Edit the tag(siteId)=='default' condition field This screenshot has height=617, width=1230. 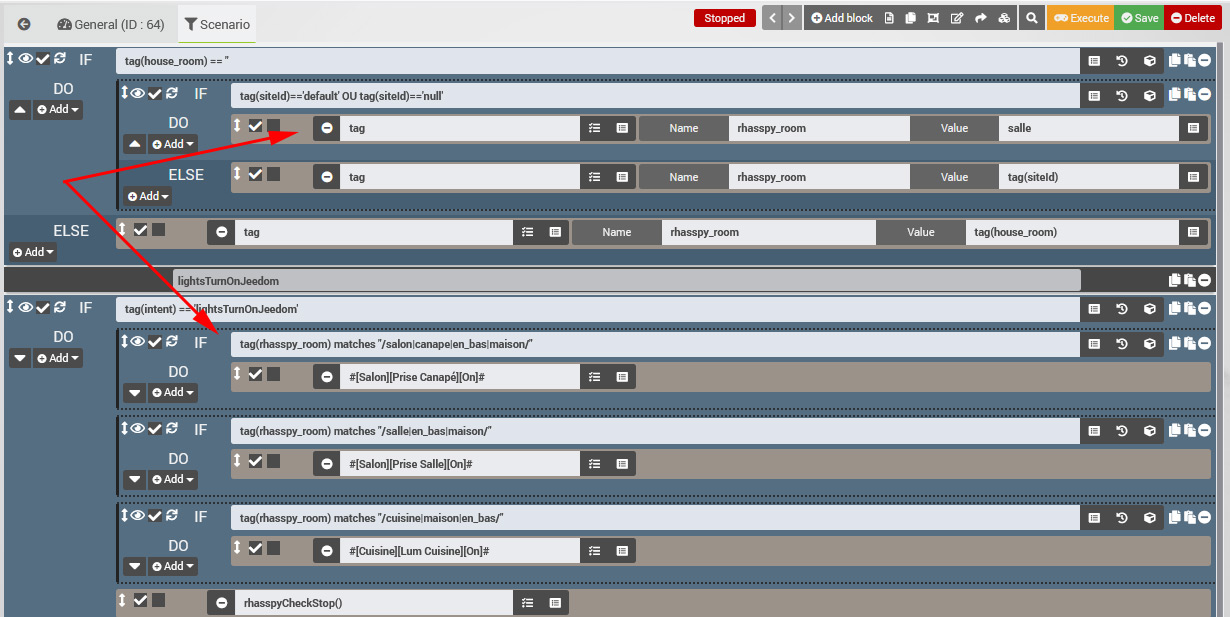(655, 95)
